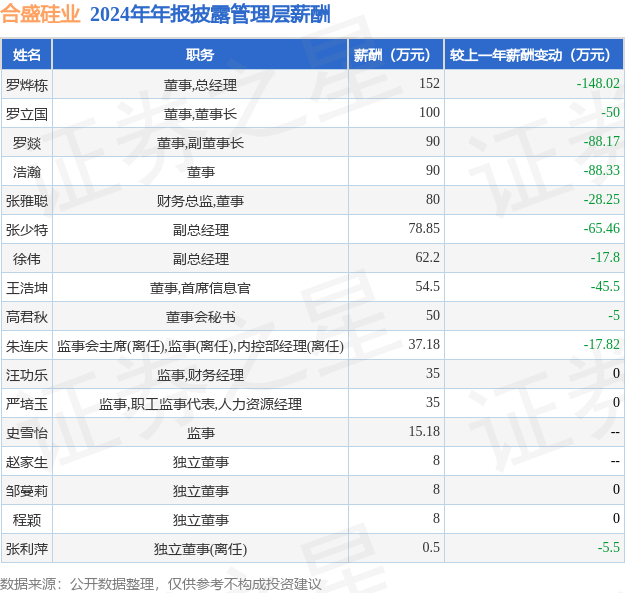Click the name cell 汪功乐
Screen dimensions: 625x593
27,375
